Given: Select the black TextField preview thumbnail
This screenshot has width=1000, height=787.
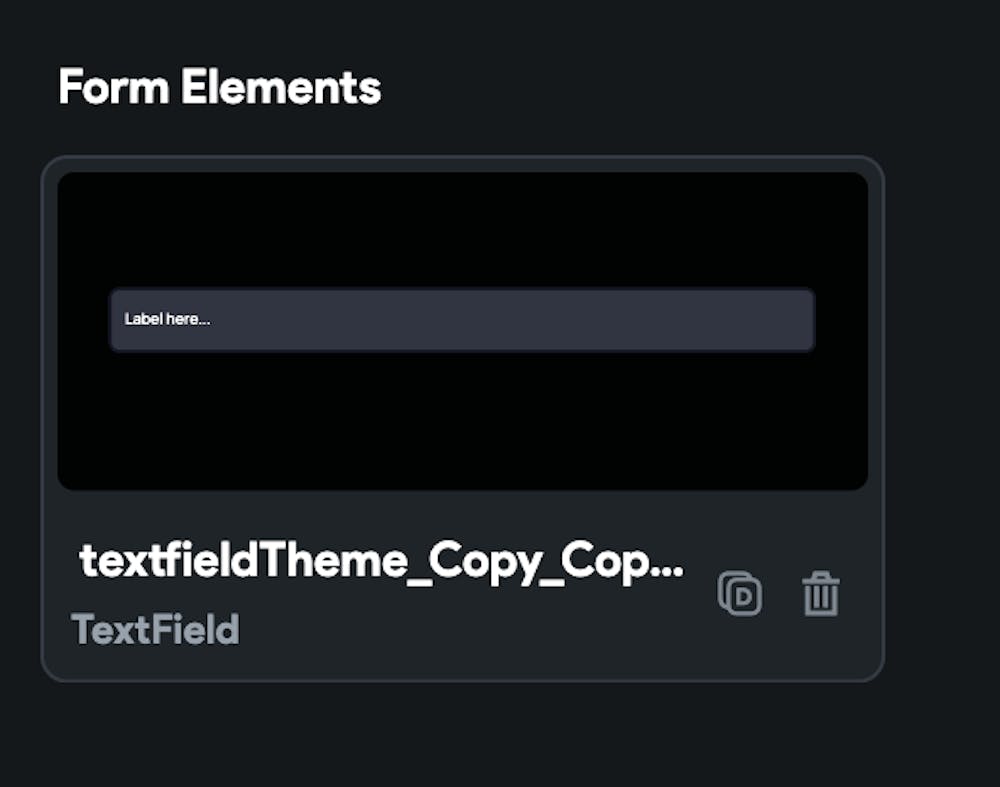Looking at the screenshot, I should coord(462,420).
